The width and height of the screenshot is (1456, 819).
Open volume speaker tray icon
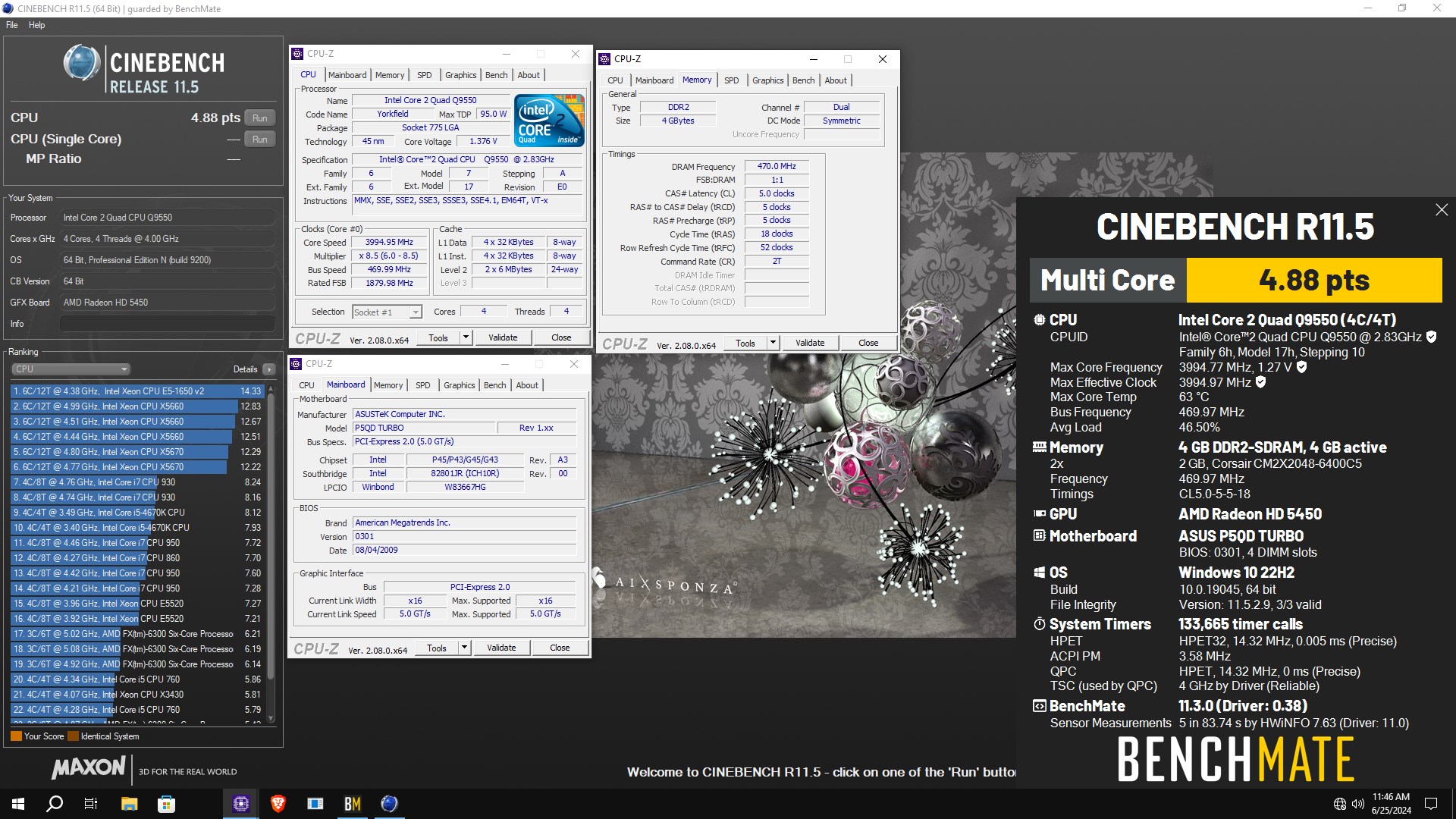coord(1357,804)
